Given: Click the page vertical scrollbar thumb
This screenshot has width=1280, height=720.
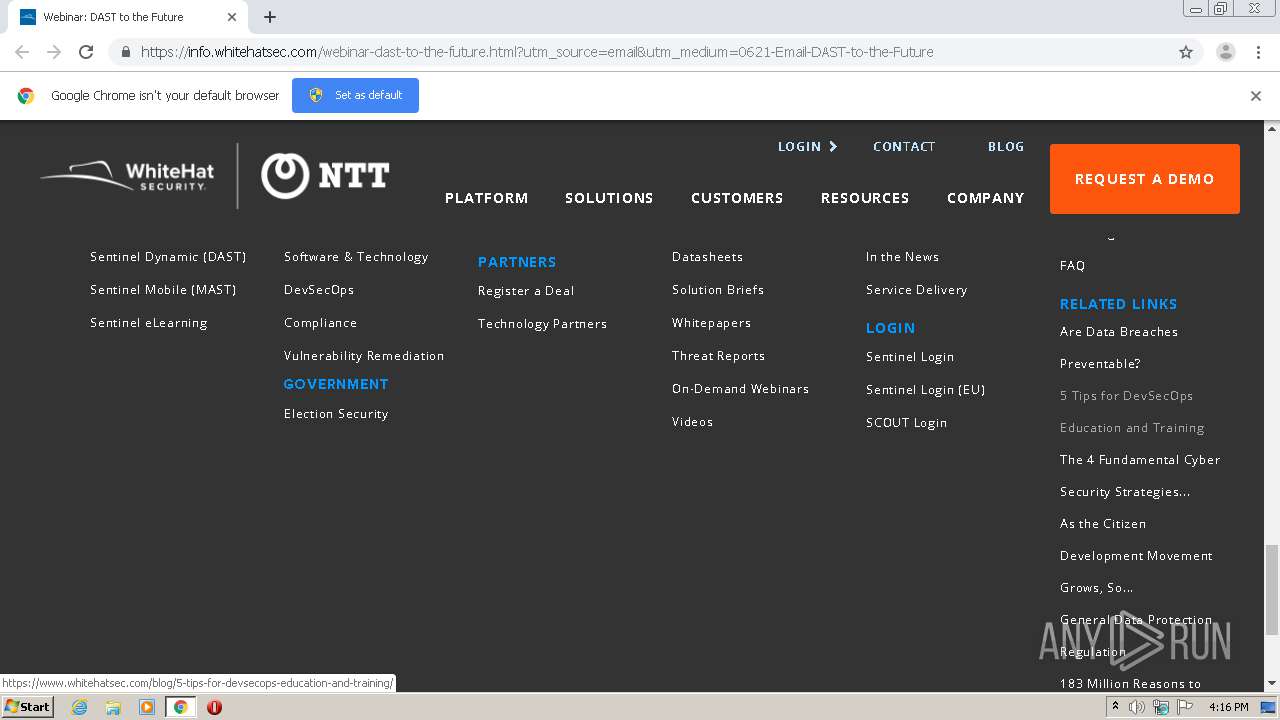Looking at the screenshot, I should 1272,590.
